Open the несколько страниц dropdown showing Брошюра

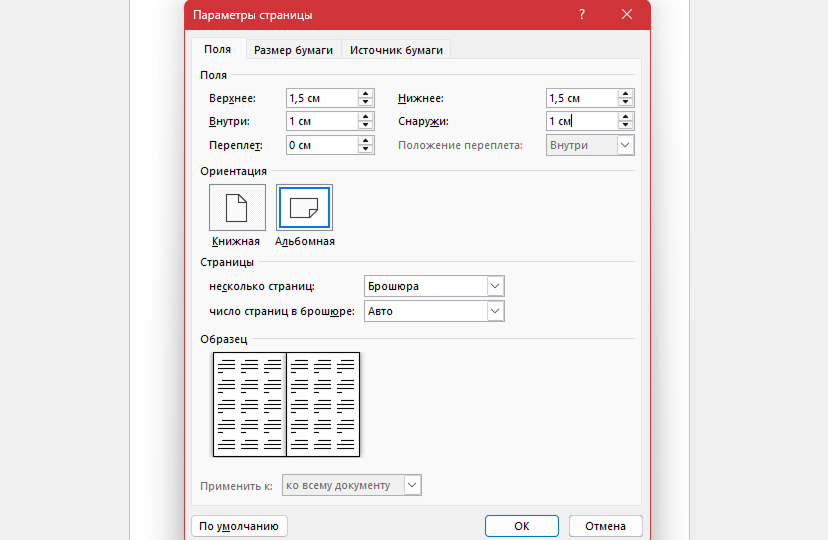pos(434,286)
